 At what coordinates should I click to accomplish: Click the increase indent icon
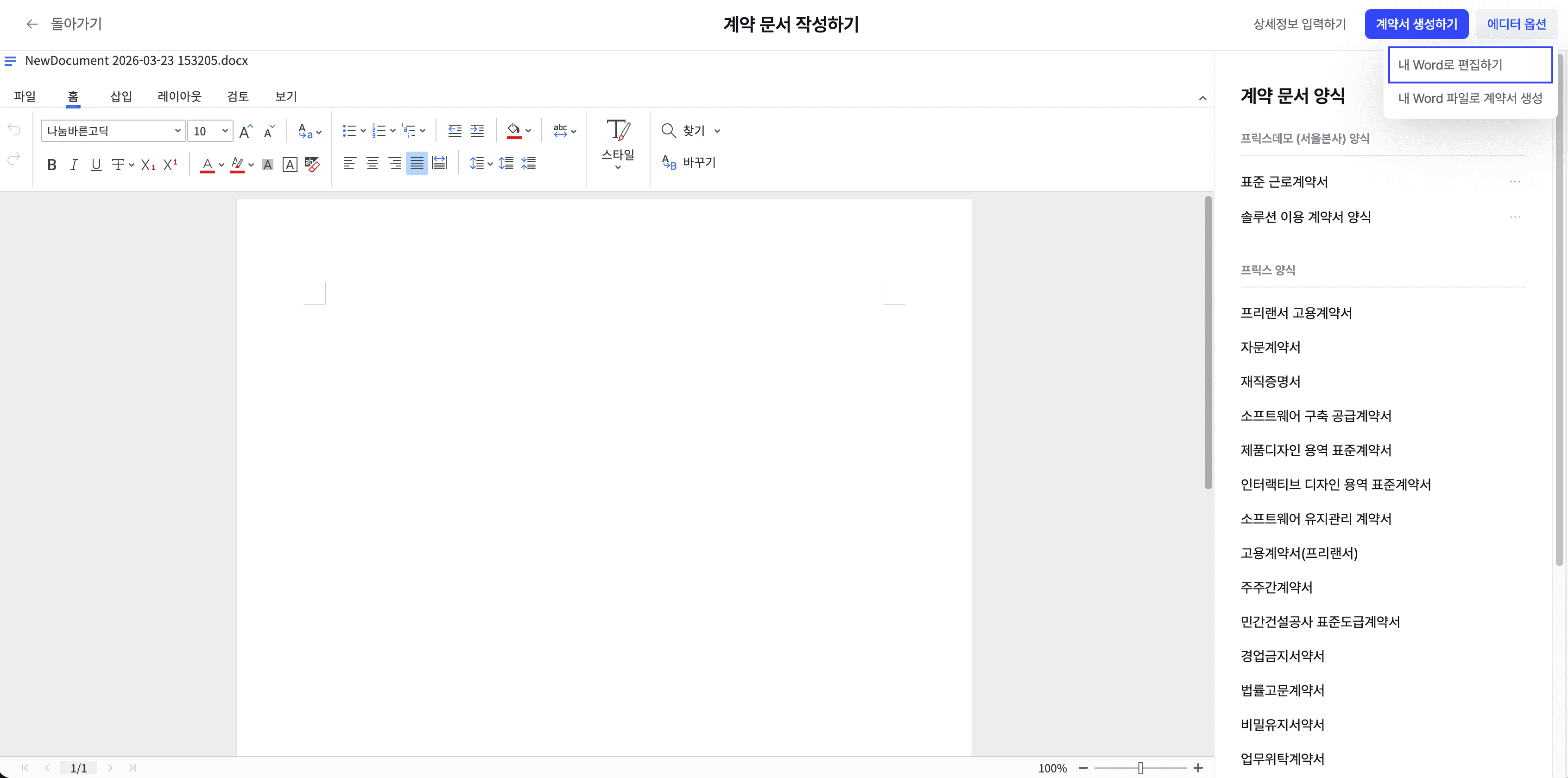(477, 130)
